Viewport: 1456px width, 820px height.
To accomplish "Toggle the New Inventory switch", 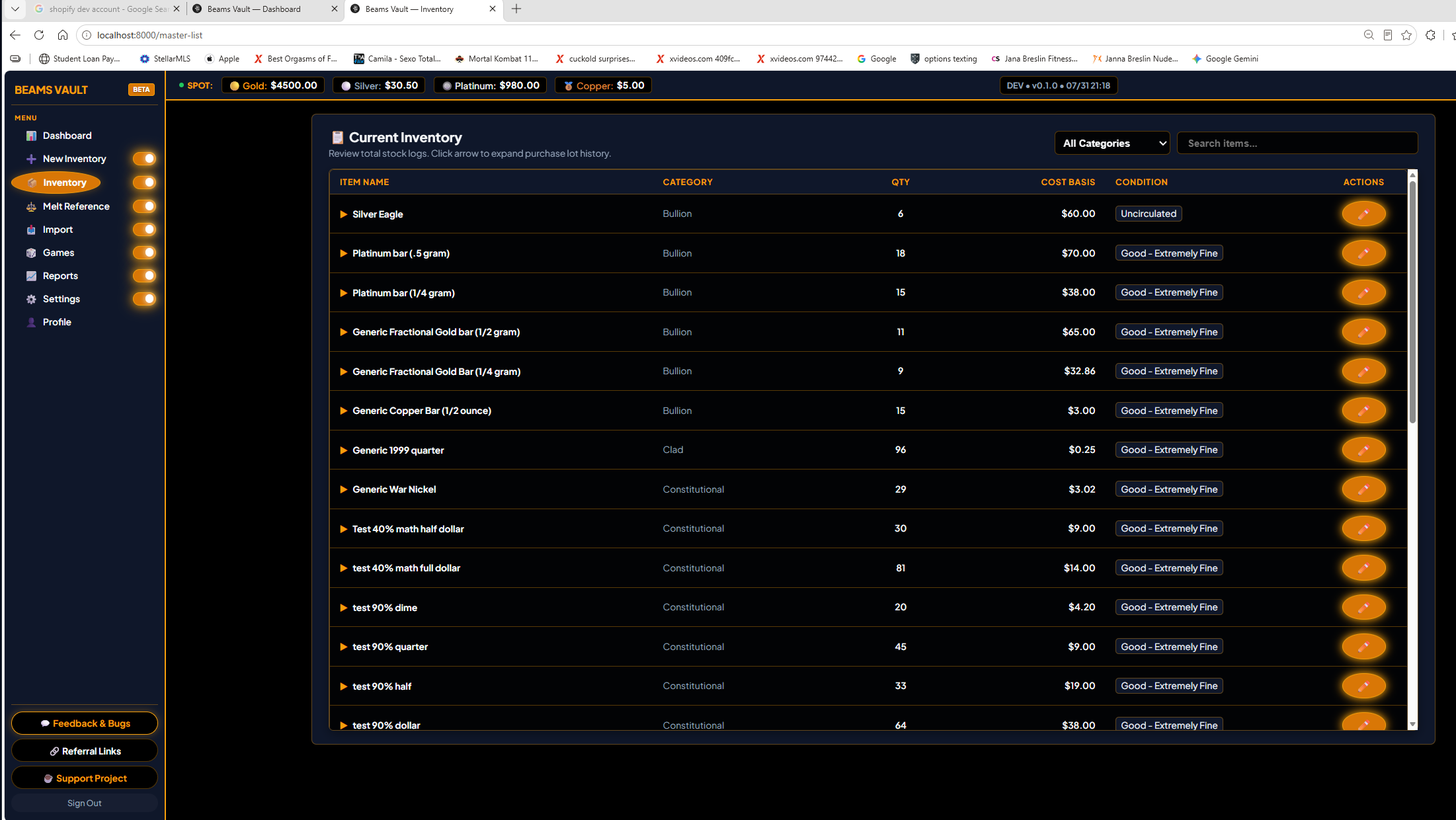I will tap(144, 159).
